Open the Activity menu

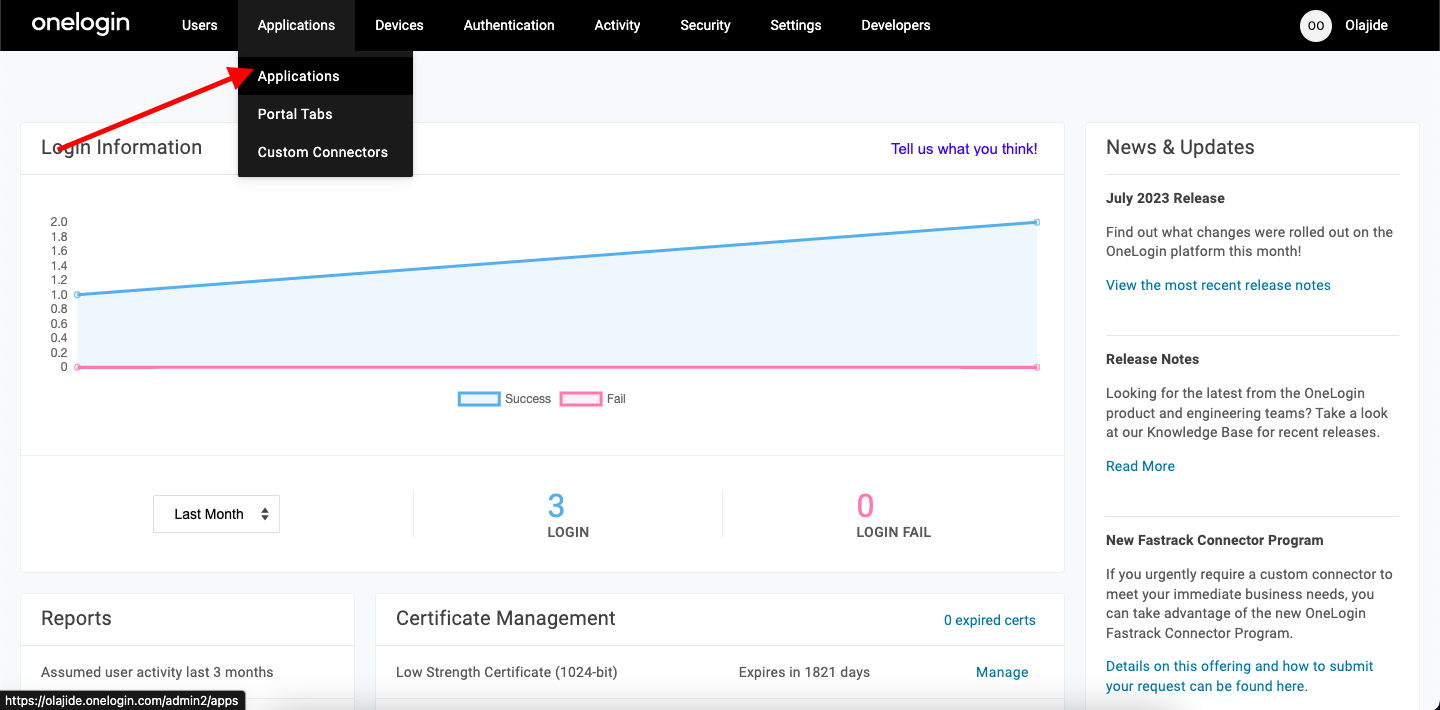(617, 25)
